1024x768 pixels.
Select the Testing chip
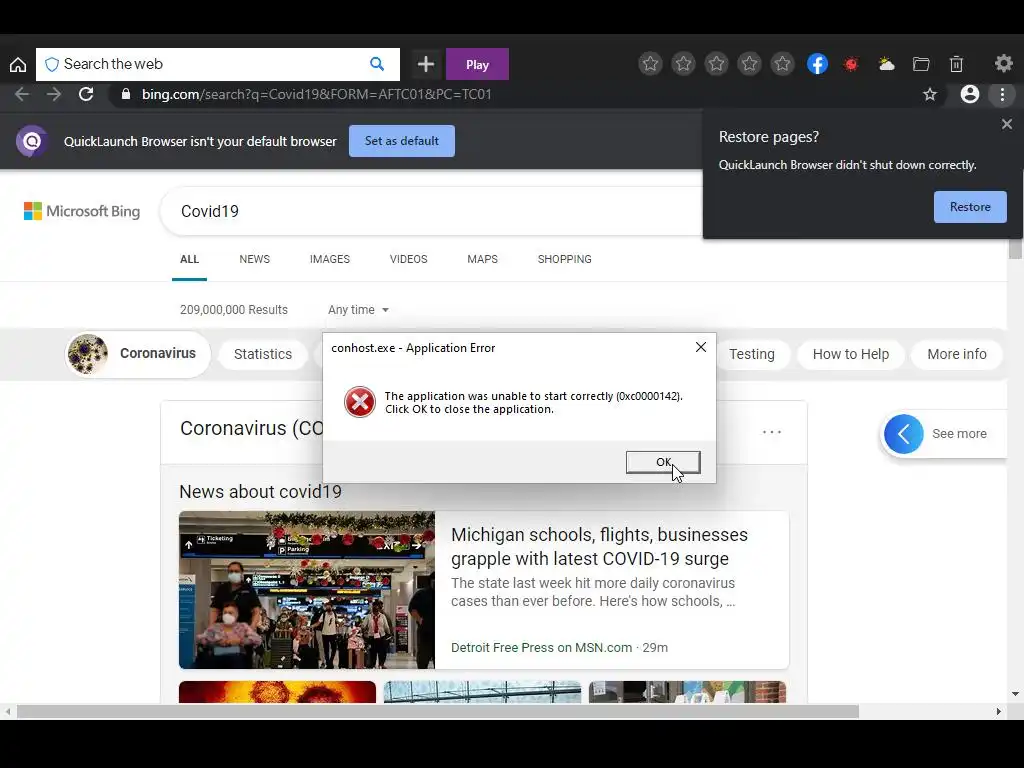[752, 354]
